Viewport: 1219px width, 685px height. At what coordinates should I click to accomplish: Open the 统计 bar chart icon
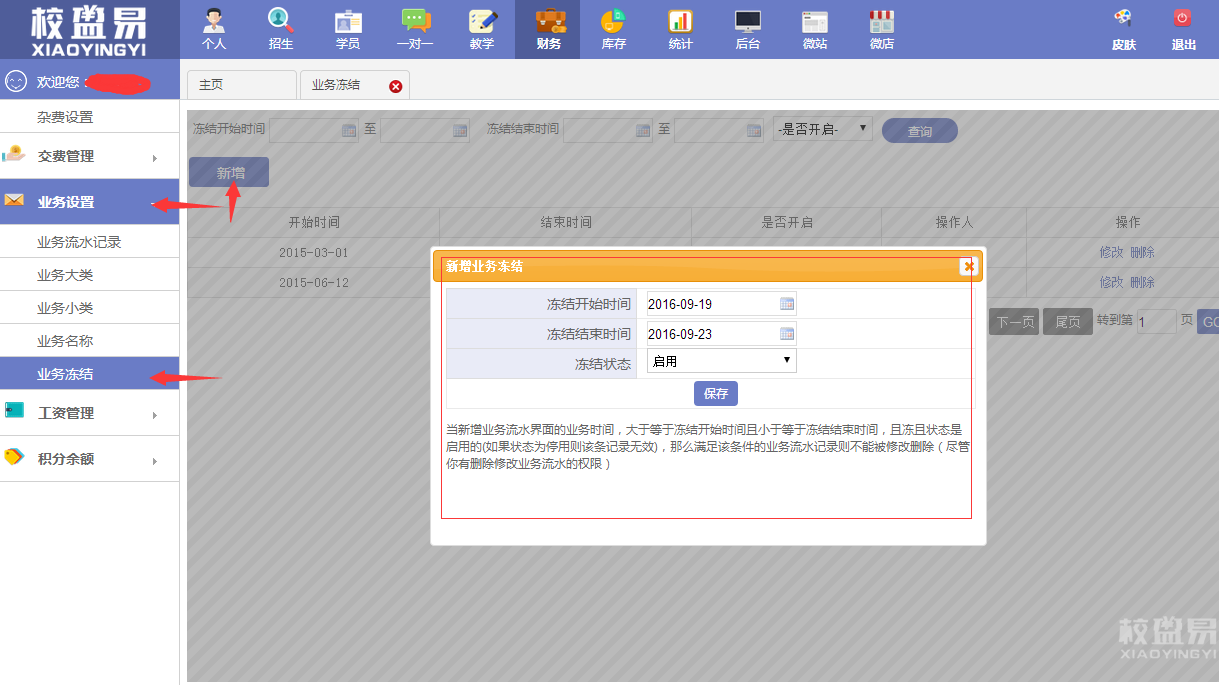680,22
